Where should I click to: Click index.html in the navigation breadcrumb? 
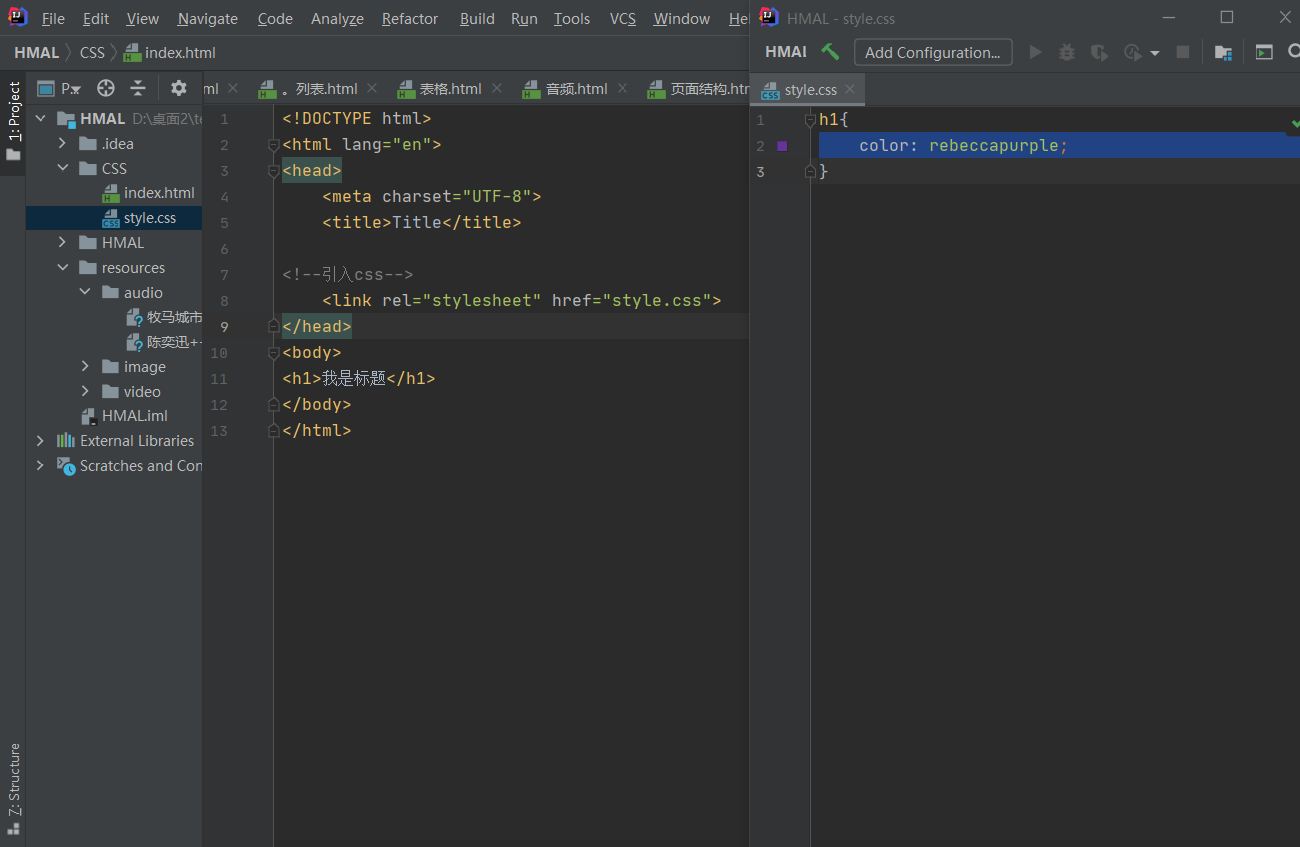169,52
